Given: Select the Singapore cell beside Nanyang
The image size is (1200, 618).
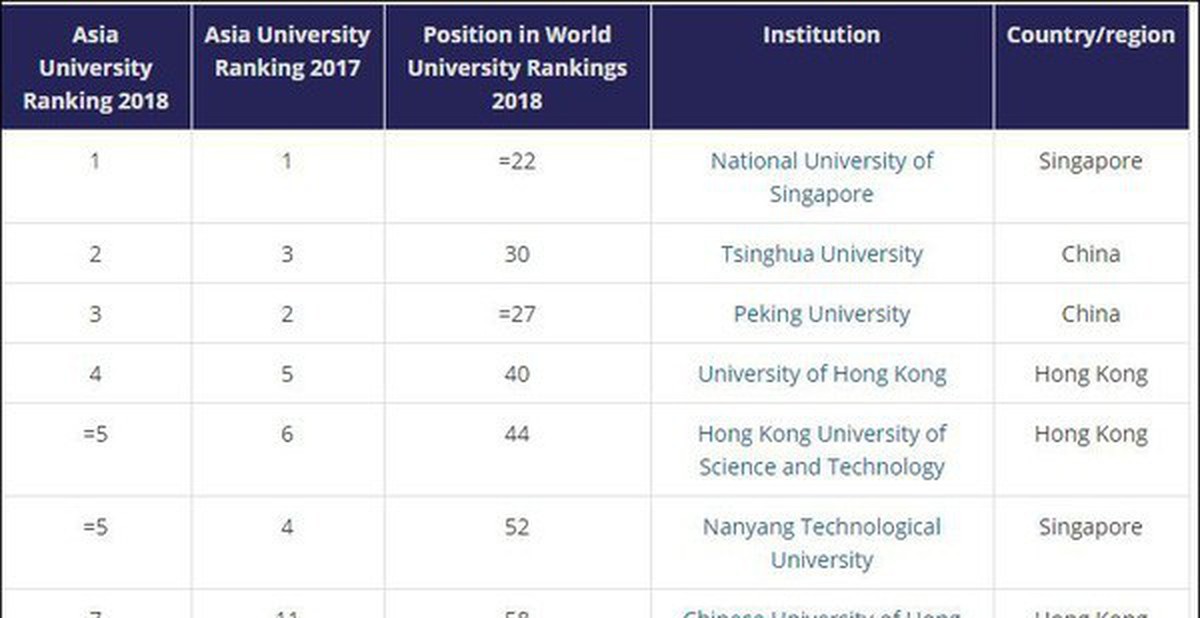Looking at the screenshot, I should pos(1091,543).
